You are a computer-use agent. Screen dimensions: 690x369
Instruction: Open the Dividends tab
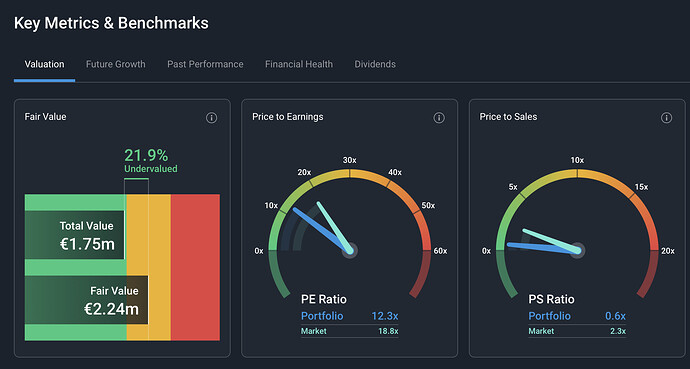click(x=375, y=64)
